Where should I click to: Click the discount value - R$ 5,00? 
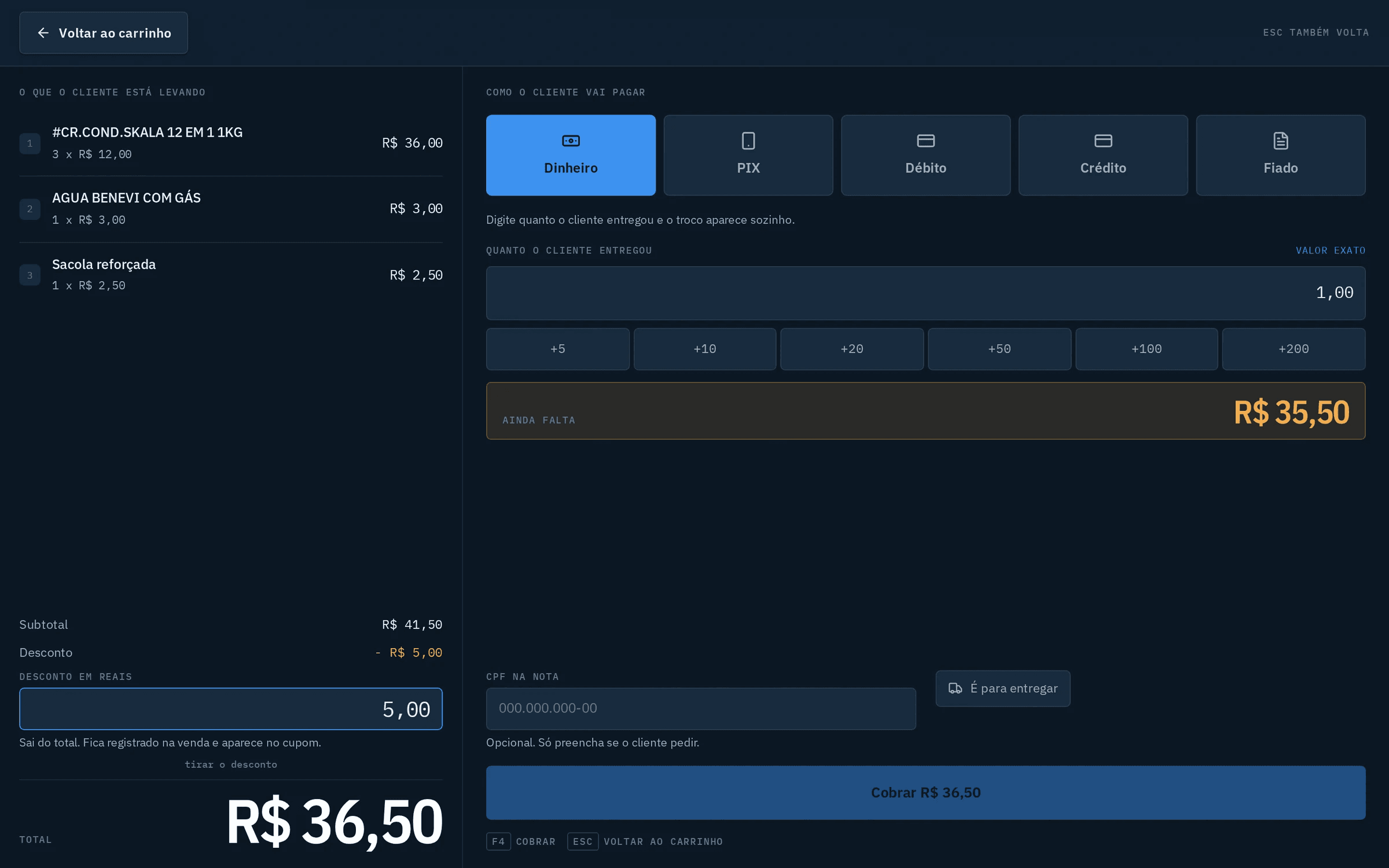click(x=409, y=652)
